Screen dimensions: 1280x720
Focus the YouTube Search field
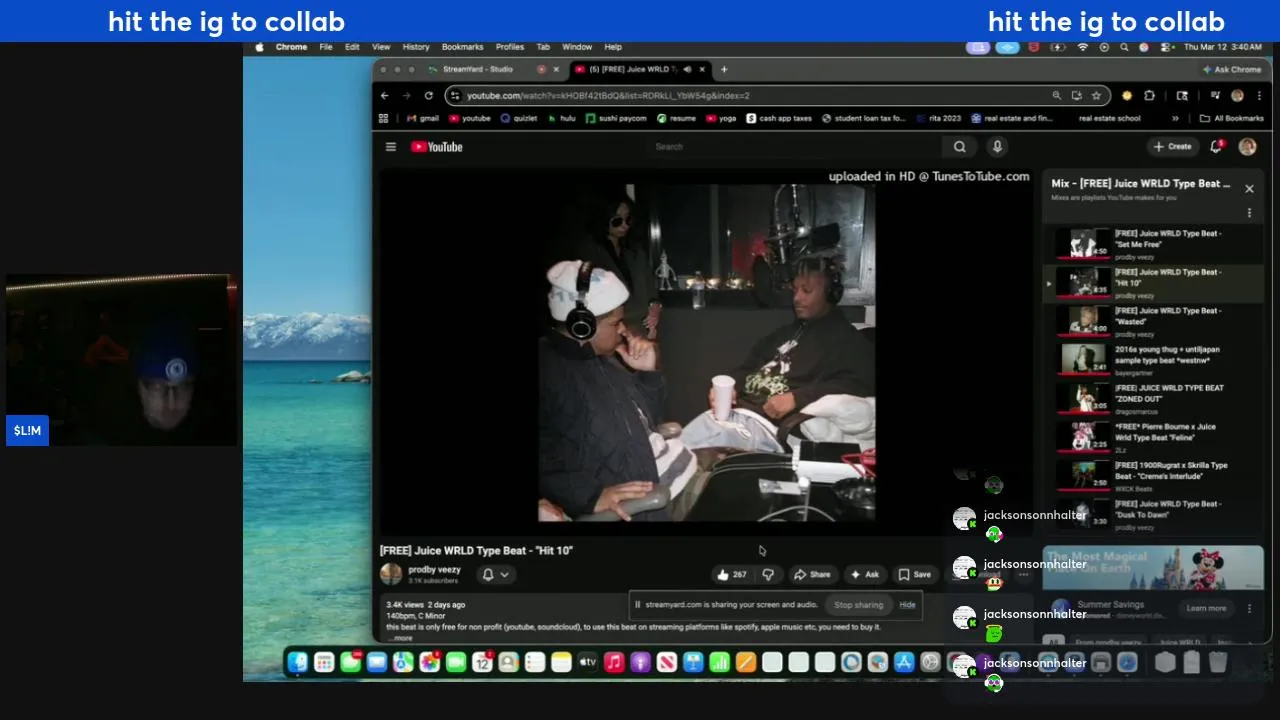tap(794, 147)
